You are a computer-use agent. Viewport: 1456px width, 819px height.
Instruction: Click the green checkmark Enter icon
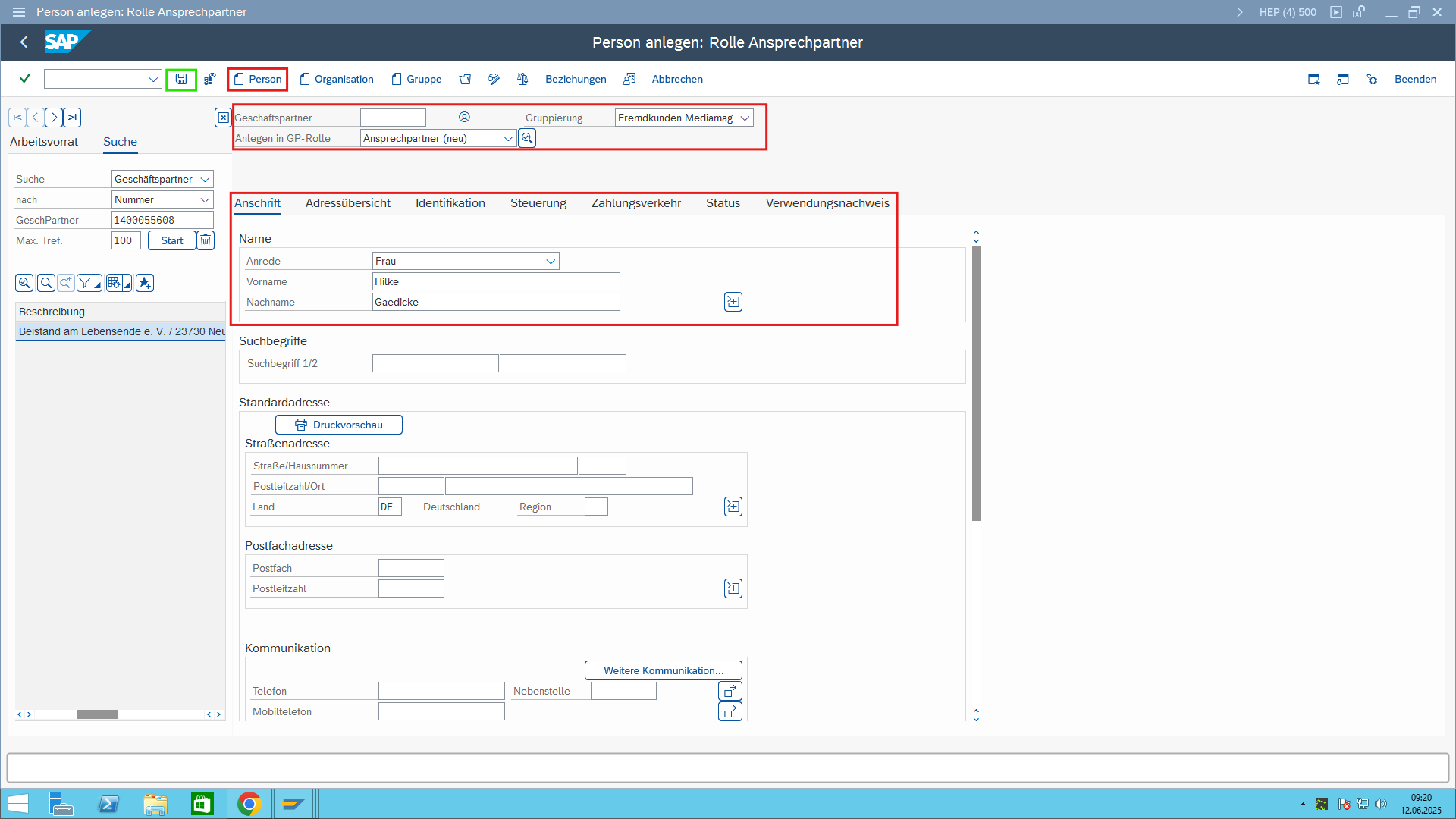point(25,78)
